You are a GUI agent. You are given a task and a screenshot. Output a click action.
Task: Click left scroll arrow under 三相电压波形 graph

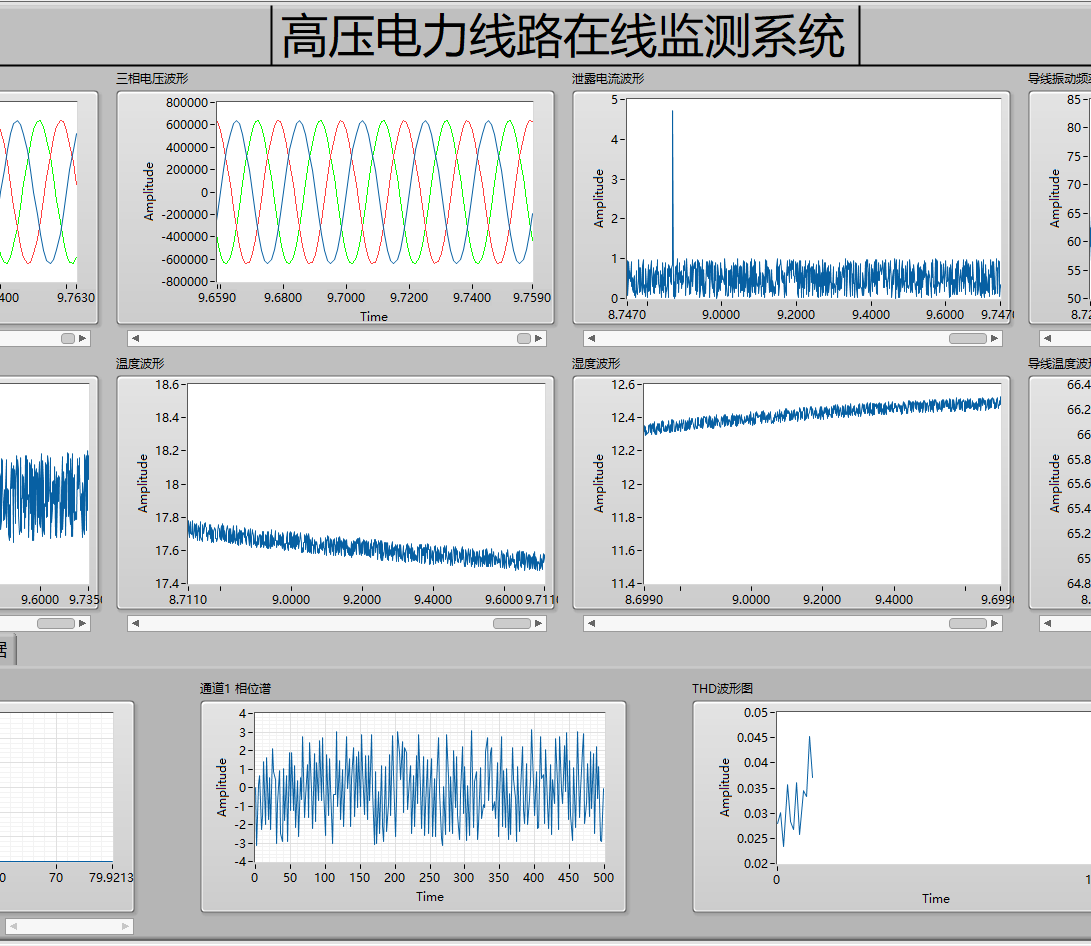(x=136, y=339)
